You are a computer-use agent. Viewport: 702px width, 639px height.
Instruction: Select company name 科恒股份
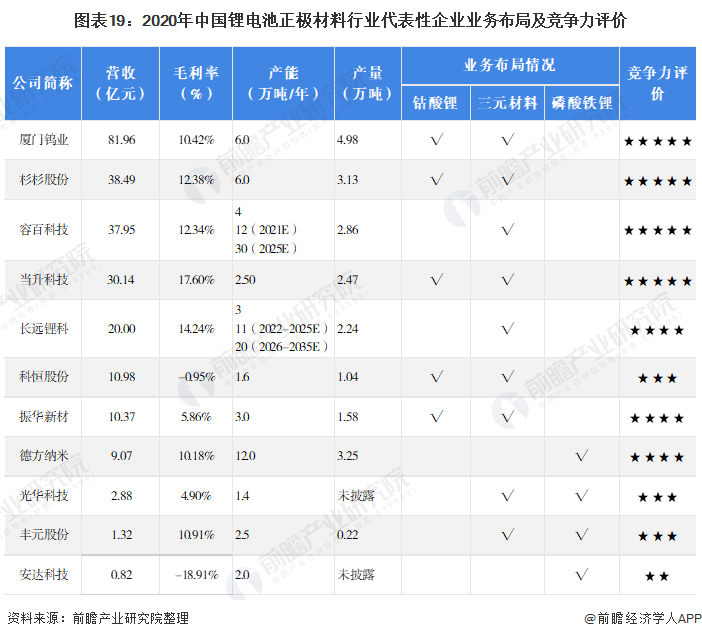coord(43,377)
